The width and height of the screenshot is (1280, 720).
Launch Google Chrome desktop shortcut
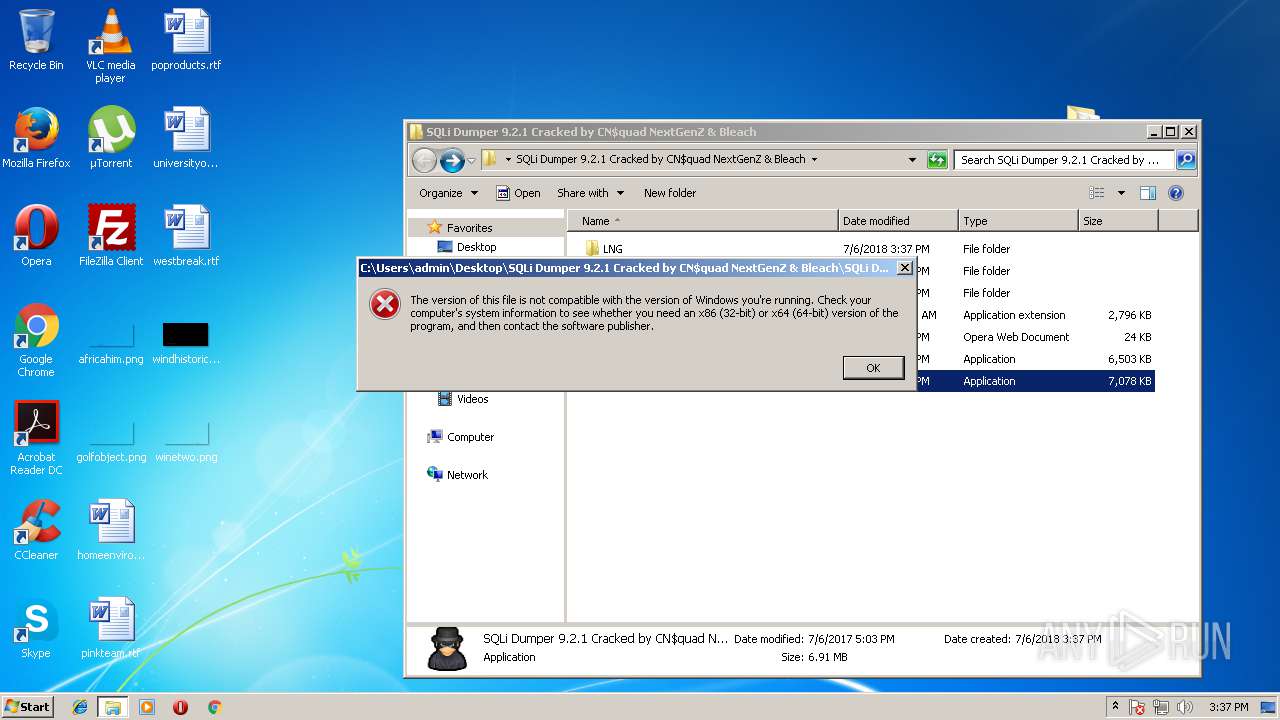click(36, 340)
